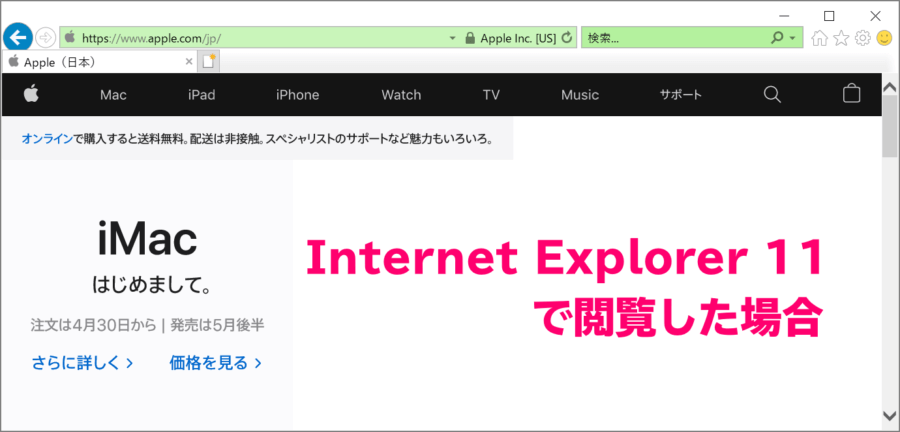Click the iMac heading text

pyautogui.click(x=148, y=238)
